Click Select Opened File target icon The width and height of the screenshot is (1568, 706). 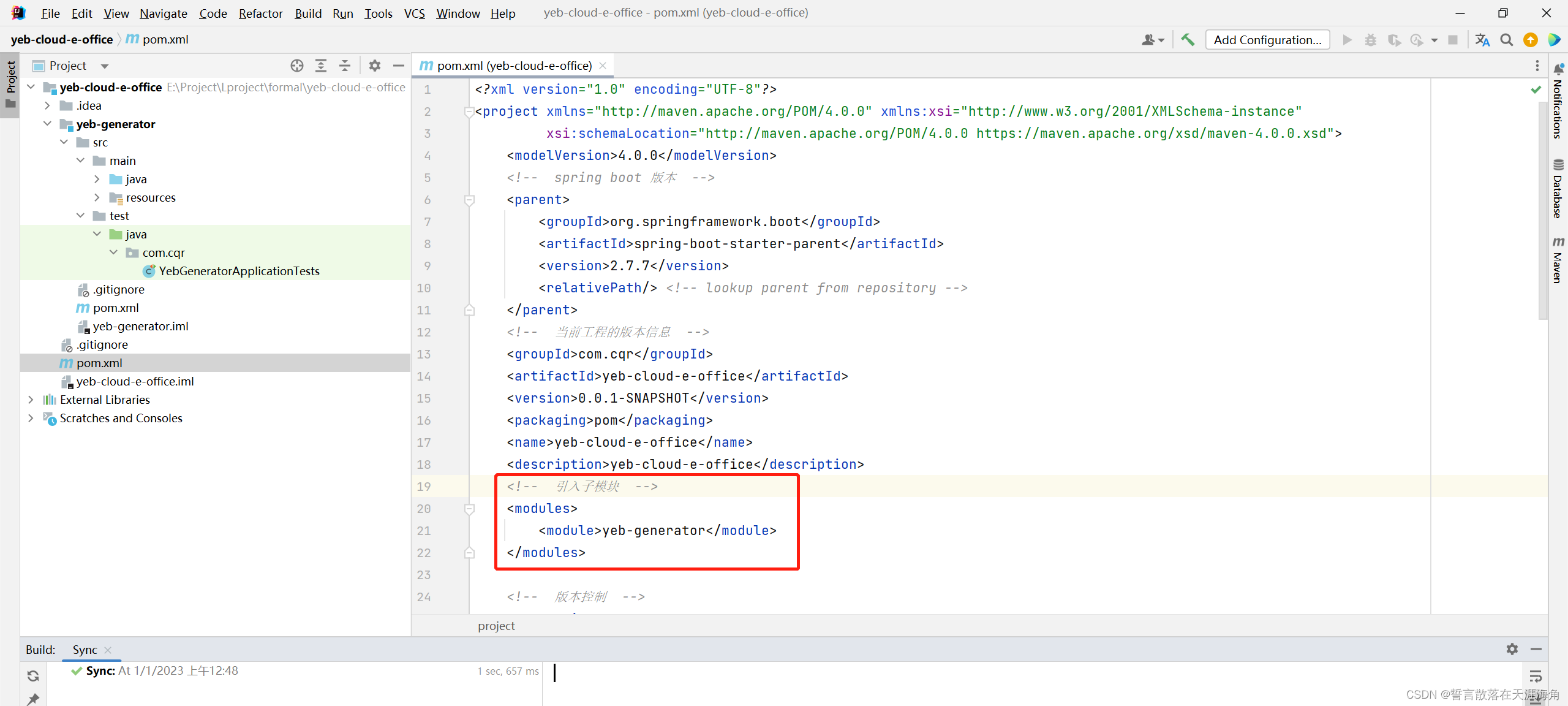(x=297, y=66)
